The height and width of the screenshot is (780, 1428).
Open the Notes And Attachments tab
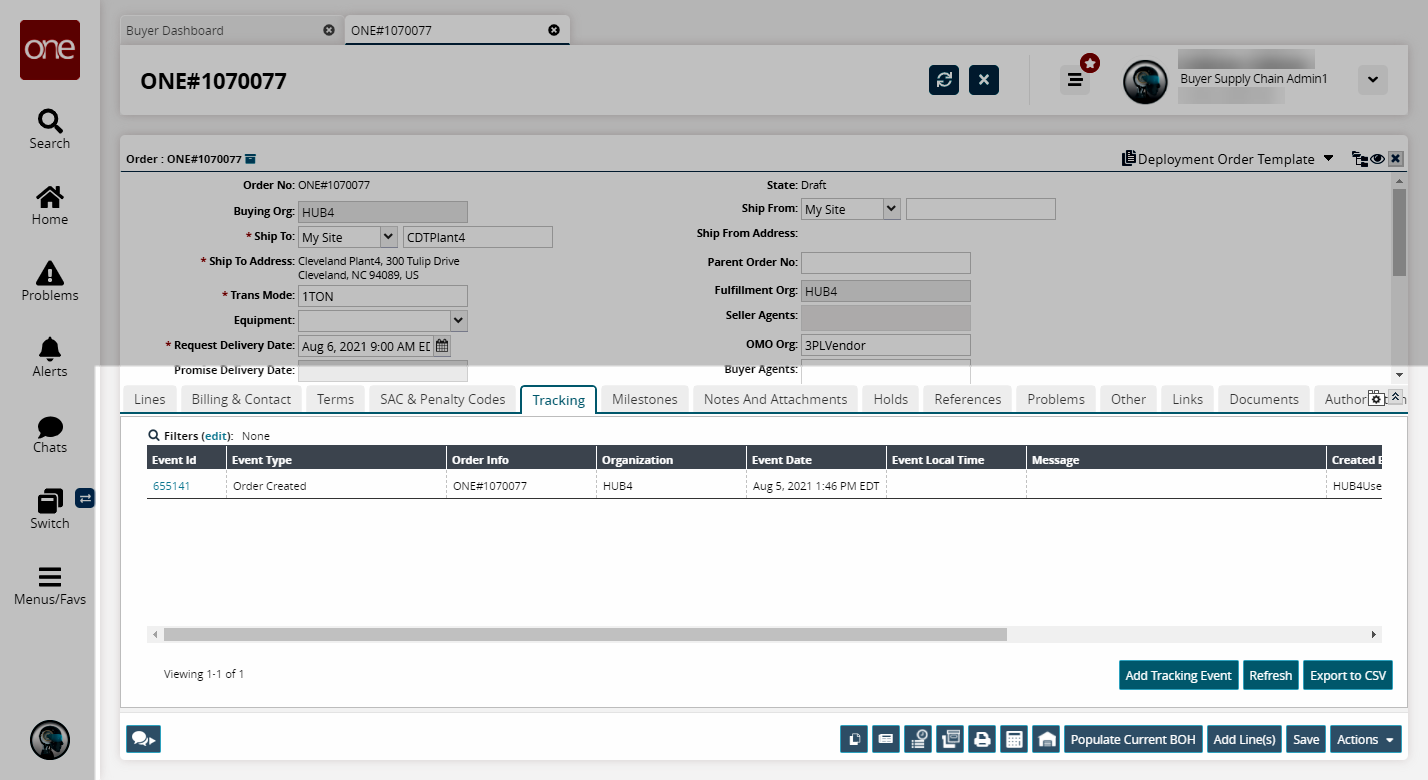[x=775, y=399]
